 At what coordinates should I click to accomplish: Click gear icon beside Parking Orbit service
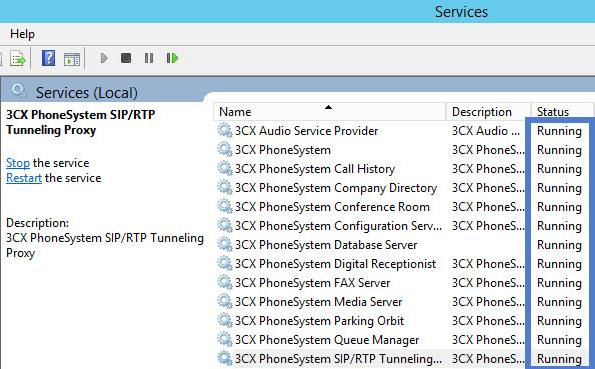(224, 320)
